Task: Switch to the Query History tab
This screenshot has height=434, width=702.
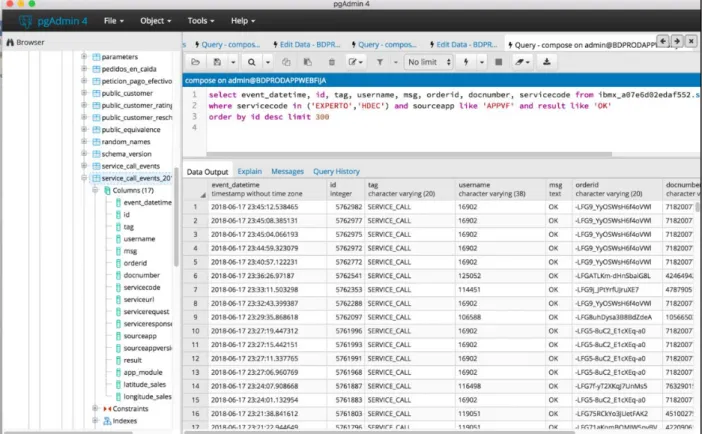Action: tap(336, 172)
